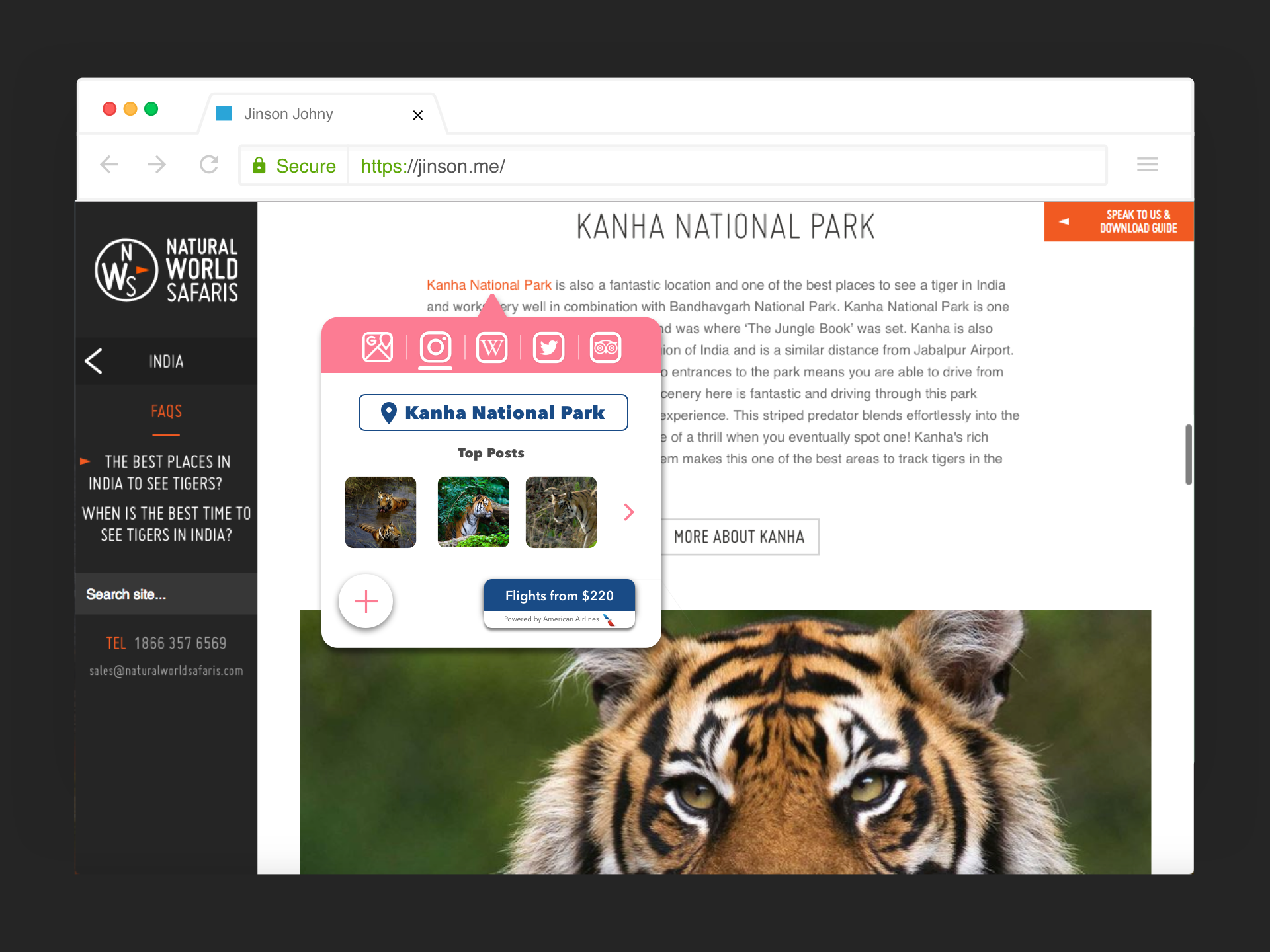
Task: Go back via the INDIA chevron
Action: [94, 361]
